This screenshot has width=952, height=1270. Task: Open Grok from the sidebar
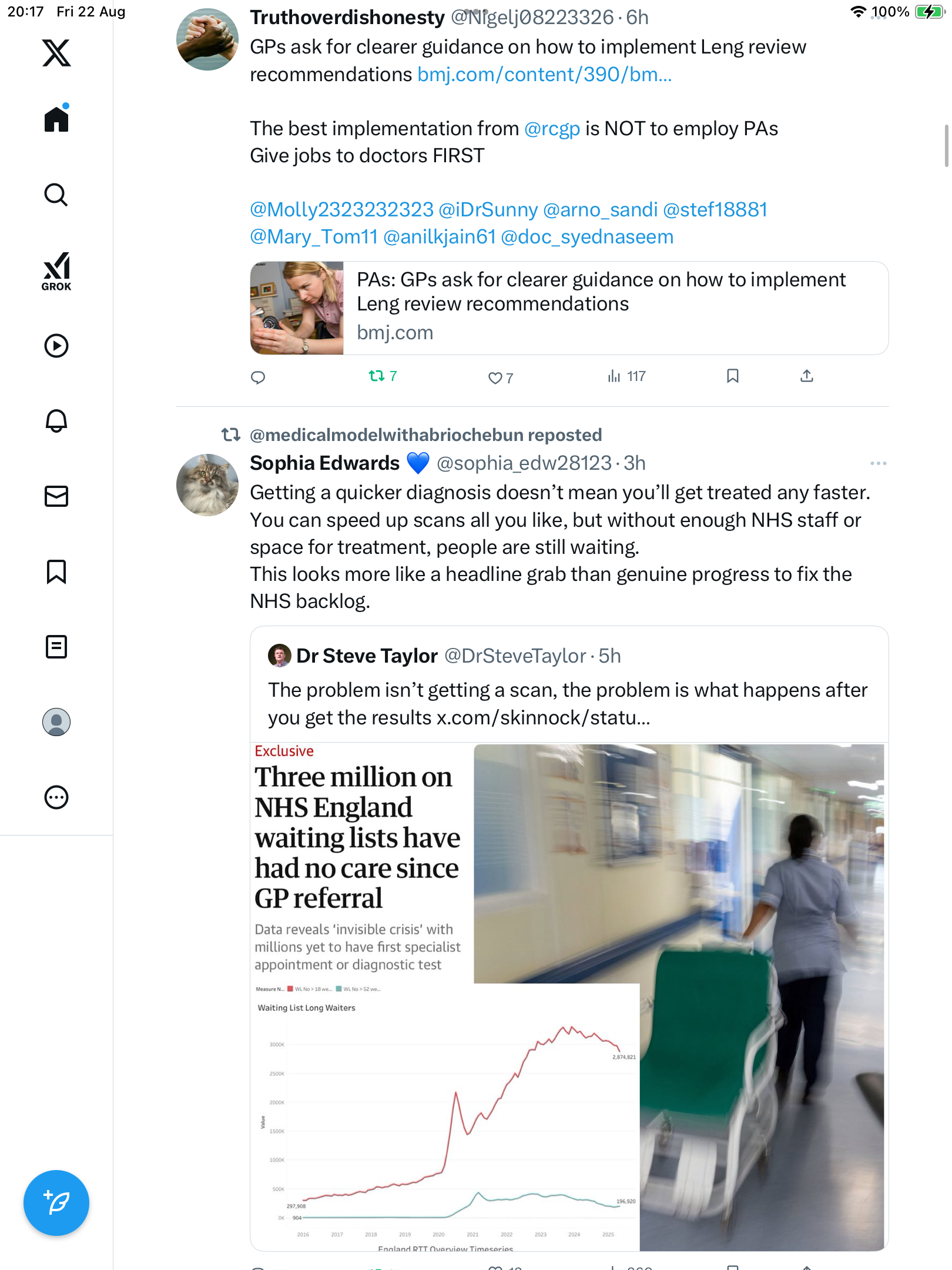[x=56, y=271]
